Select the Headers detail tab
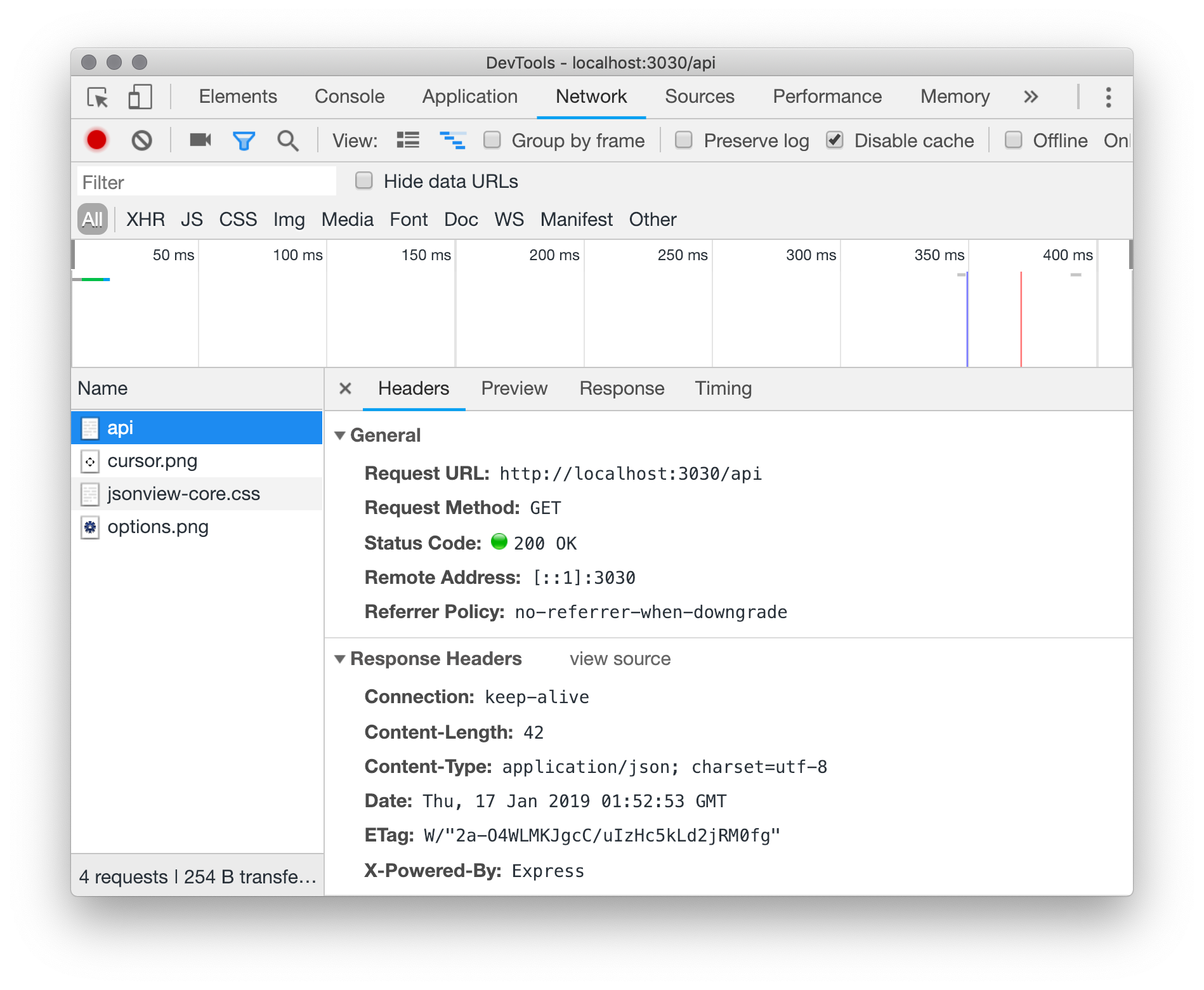The width and height of the screenshot is (1204, 990). coord(414,388)
